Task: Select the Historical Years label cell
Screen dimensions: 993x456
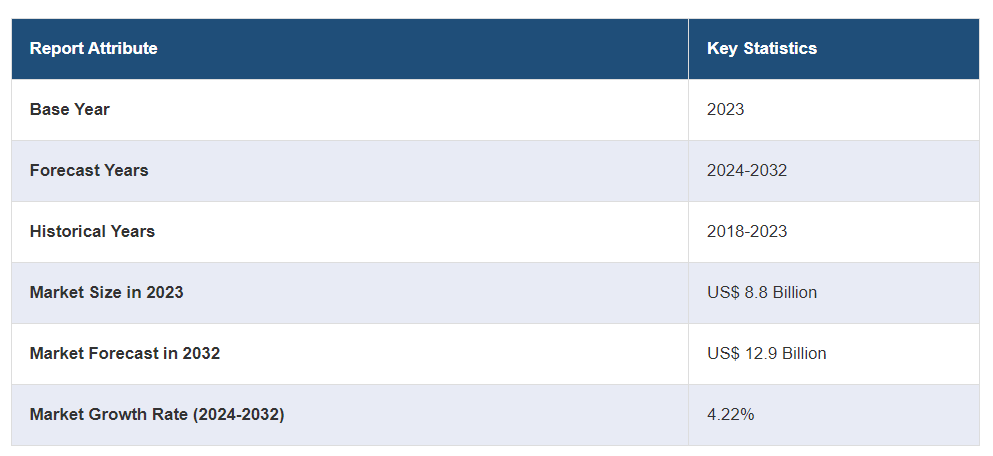Action: (92, 231)
